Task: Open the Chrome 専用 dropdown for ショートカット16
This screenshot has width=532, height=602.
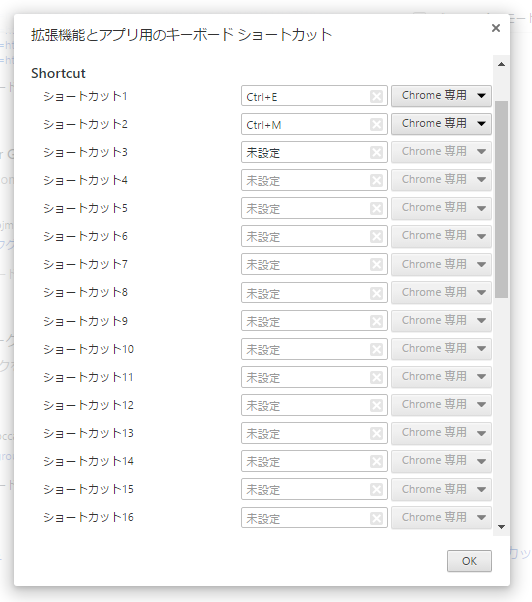Action: coord(441,518)
